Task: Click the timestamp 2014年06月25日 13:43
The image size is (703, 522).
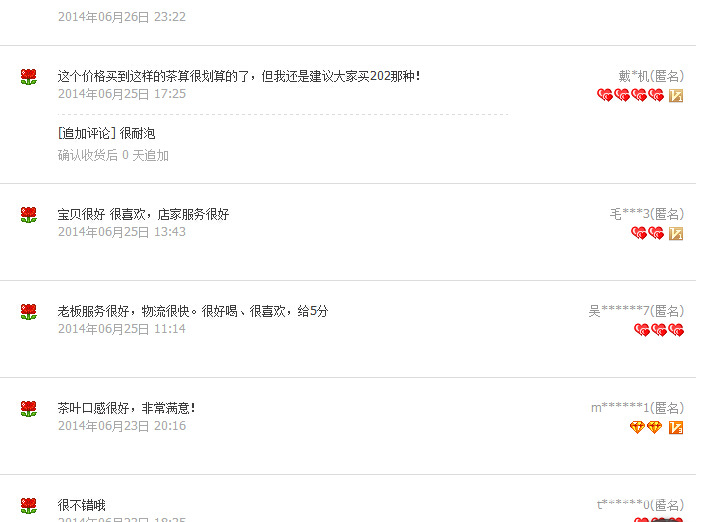Action: [122, 232]
